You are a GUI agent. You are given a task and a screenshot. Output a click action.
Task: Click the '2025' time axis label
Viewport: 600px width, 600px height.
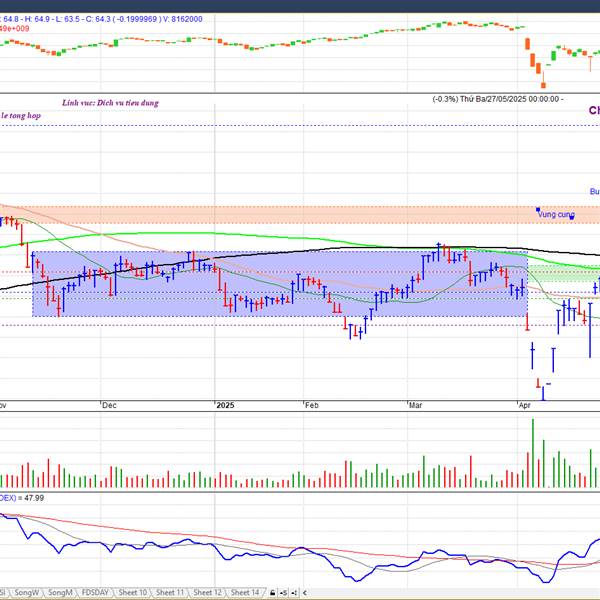tap(225, 405)
